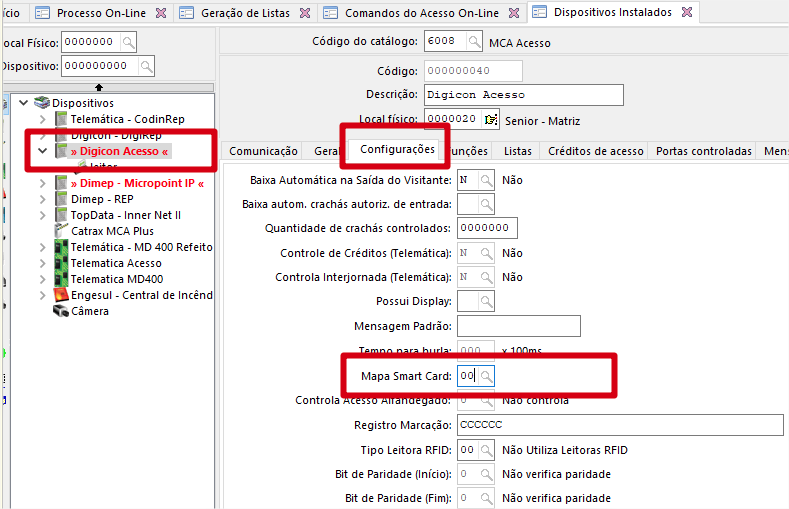The height and width of the screenshot is (509, 789).
Task: Lookup Tipo Leitora RFID options
Action: (x=486, y=450)
